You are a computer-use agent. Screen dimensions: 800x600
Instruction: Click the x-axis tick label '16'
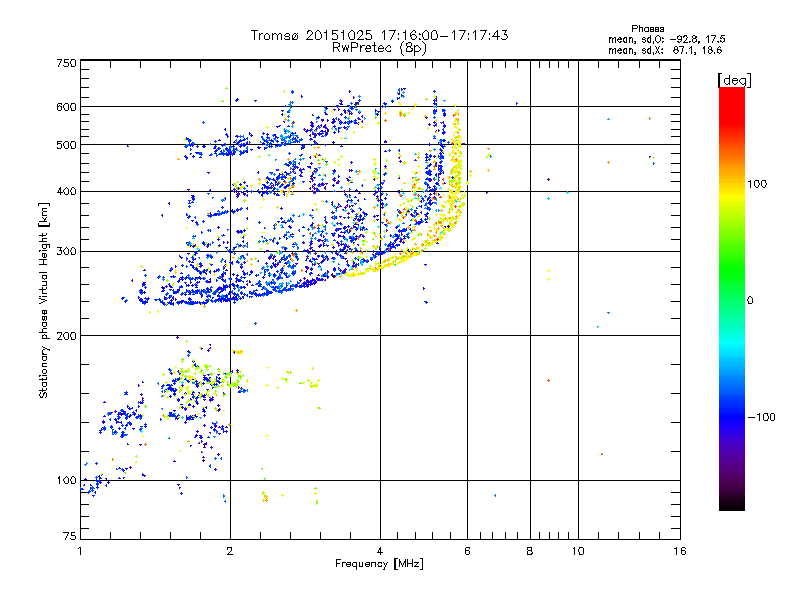680,551
